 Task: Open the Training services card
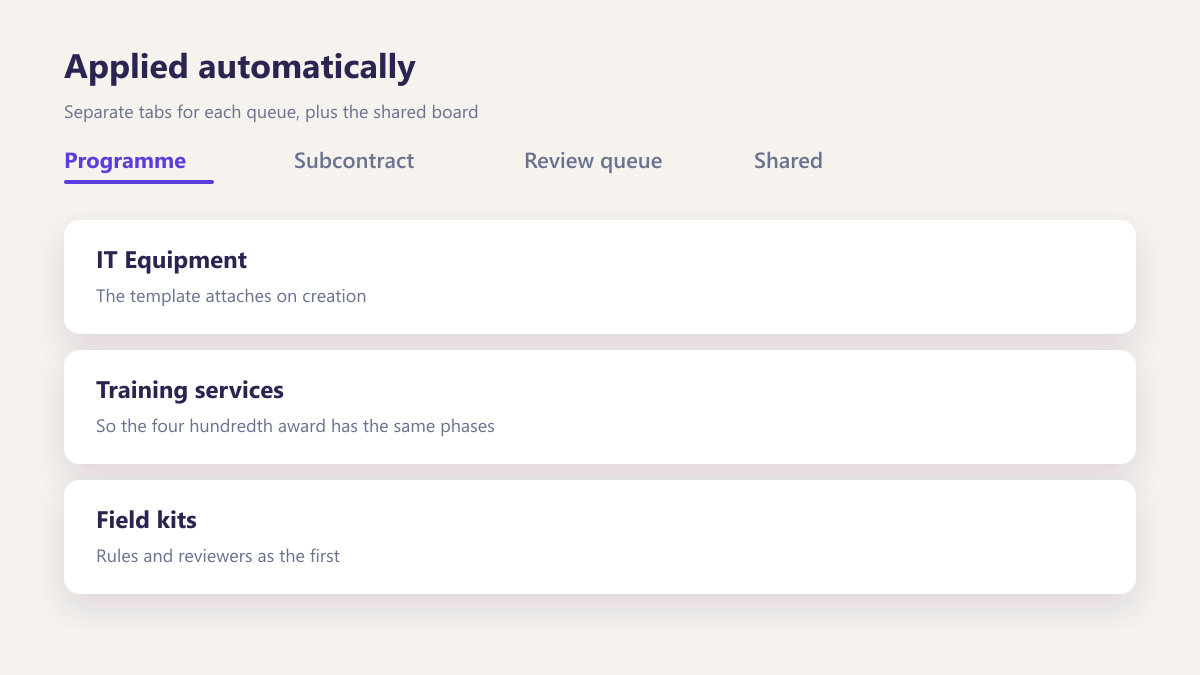tap(600, 407)
